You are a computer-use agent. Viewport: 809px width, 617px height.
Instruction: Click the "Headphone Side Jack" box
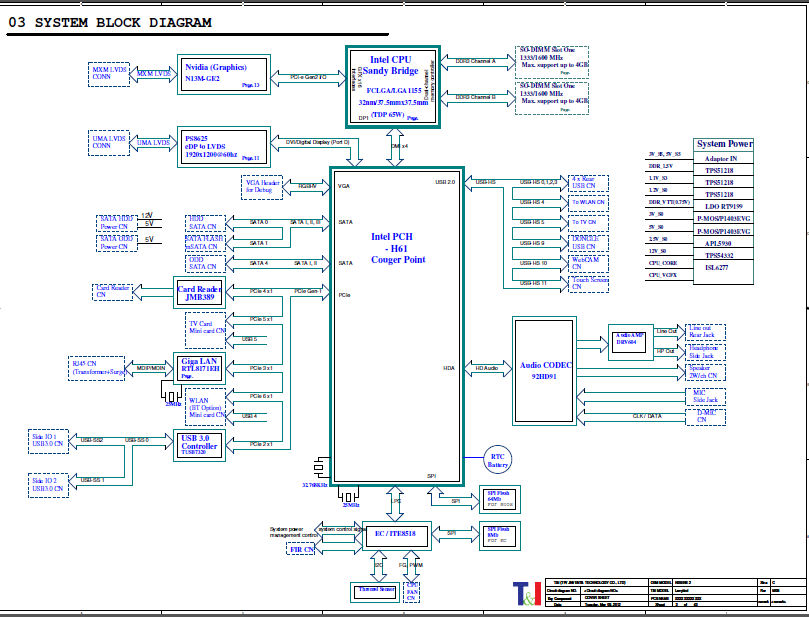click(x=705, y=352)
